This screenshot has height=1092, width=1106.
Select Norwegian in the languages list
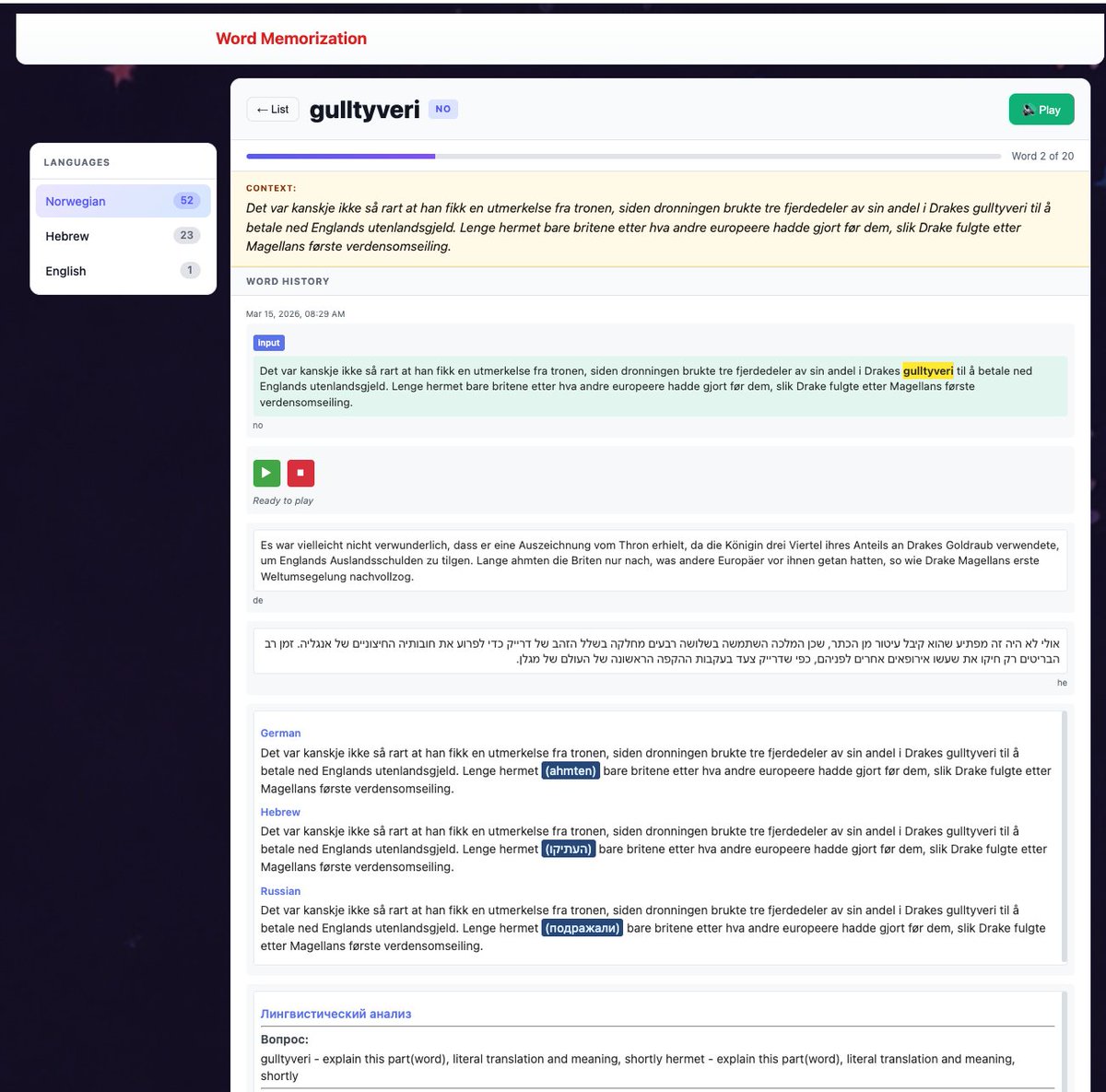click(124, 201)
